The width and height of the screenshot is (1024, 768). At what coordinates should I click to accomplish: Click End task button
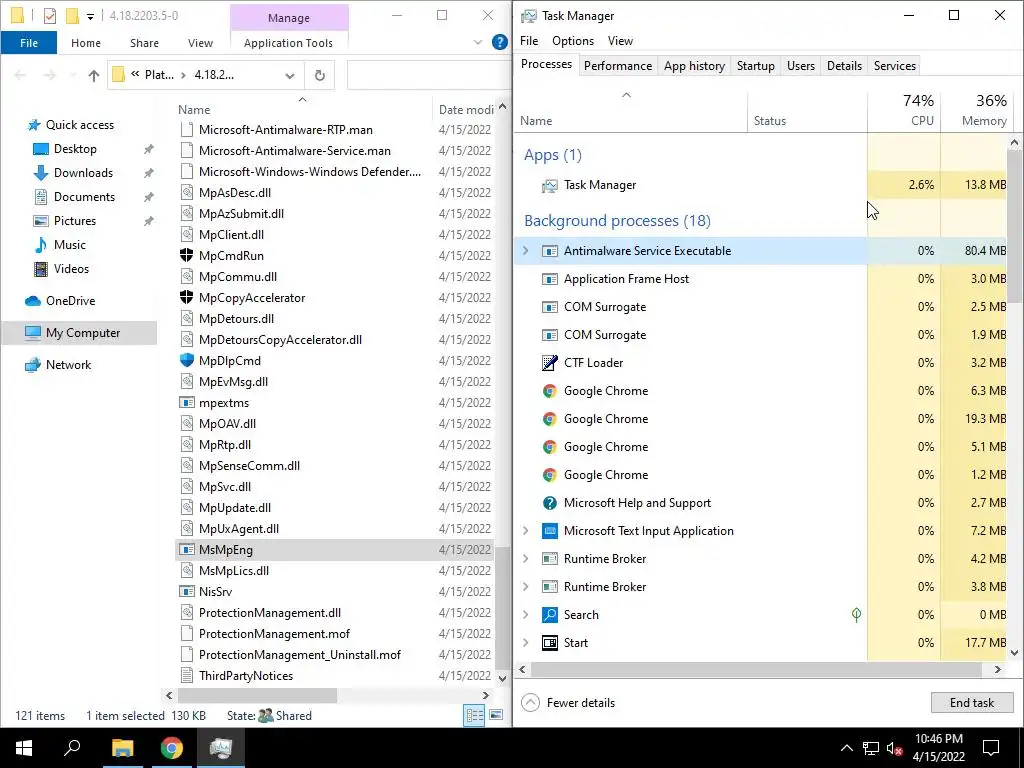pos(972,703)
